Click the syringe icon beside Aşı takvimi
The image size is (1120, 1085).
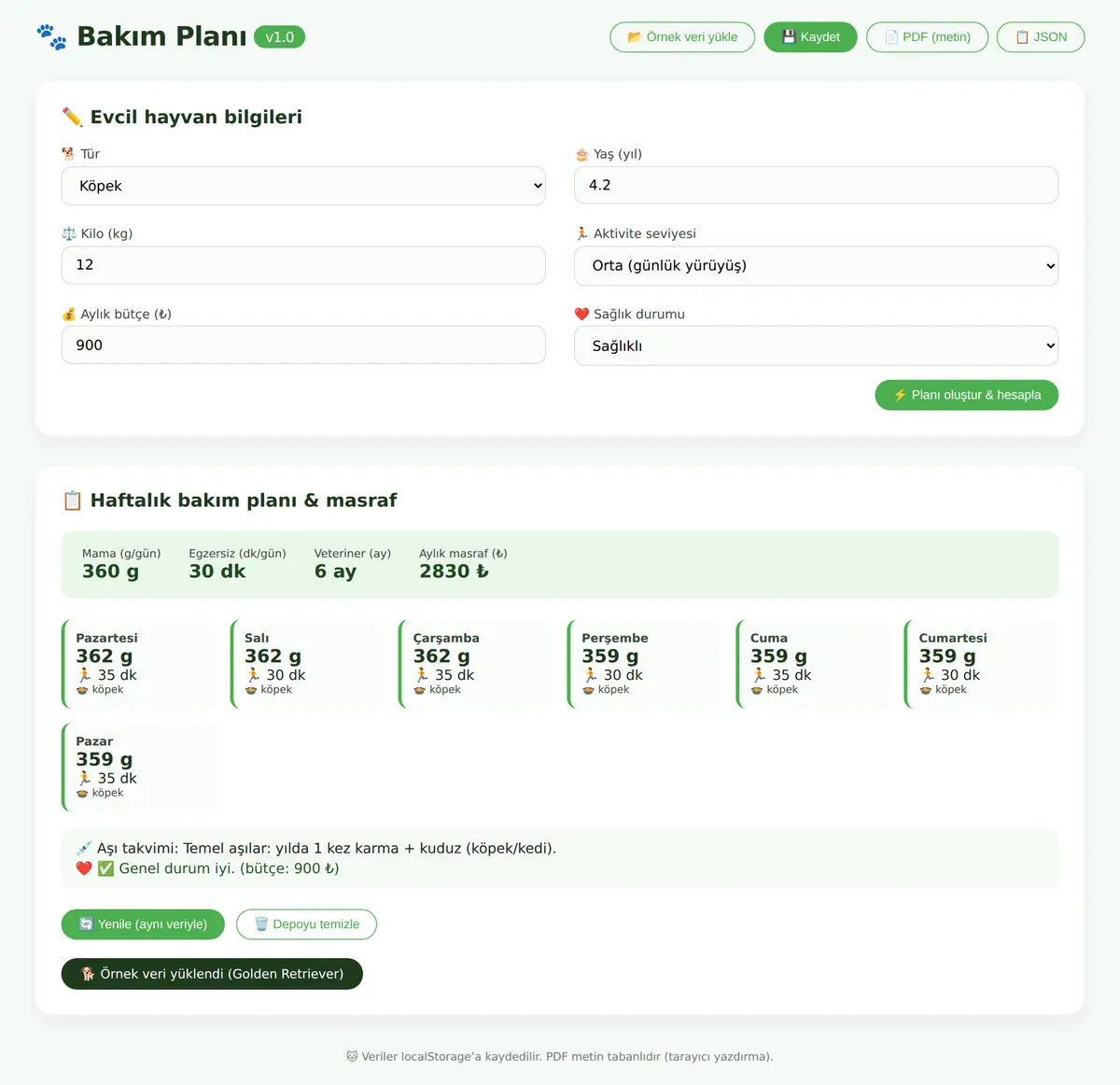pyautogui.click(x=84, y=849)
